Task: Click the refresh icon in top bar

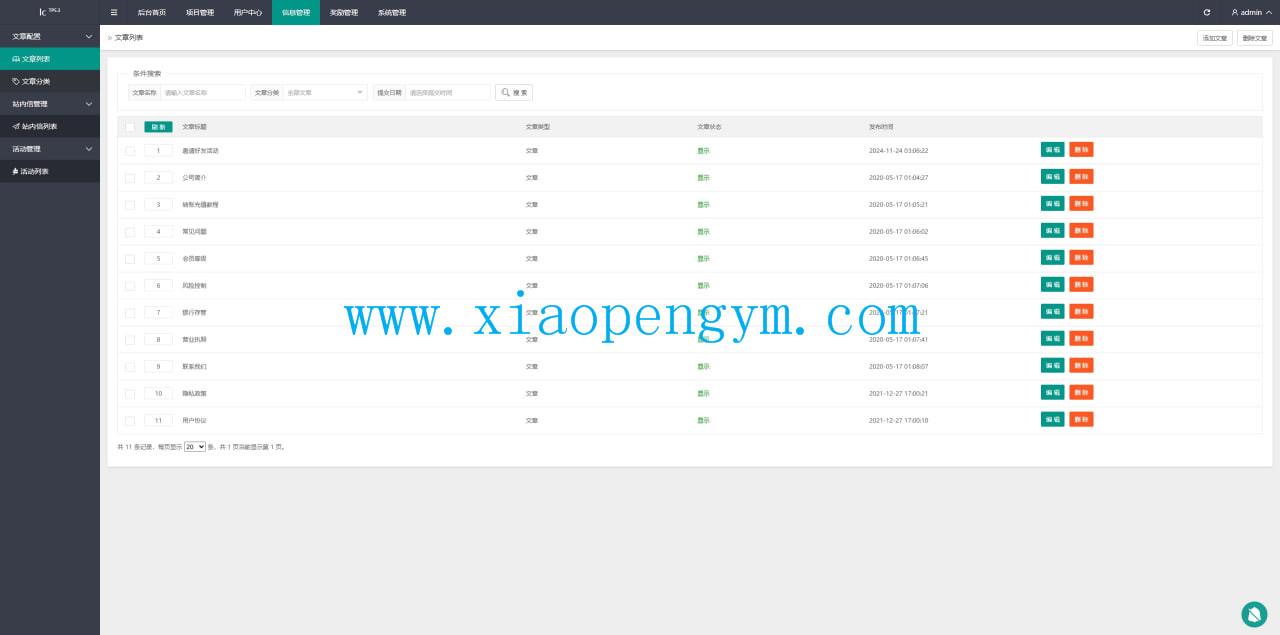Action: coord(1207,12)
